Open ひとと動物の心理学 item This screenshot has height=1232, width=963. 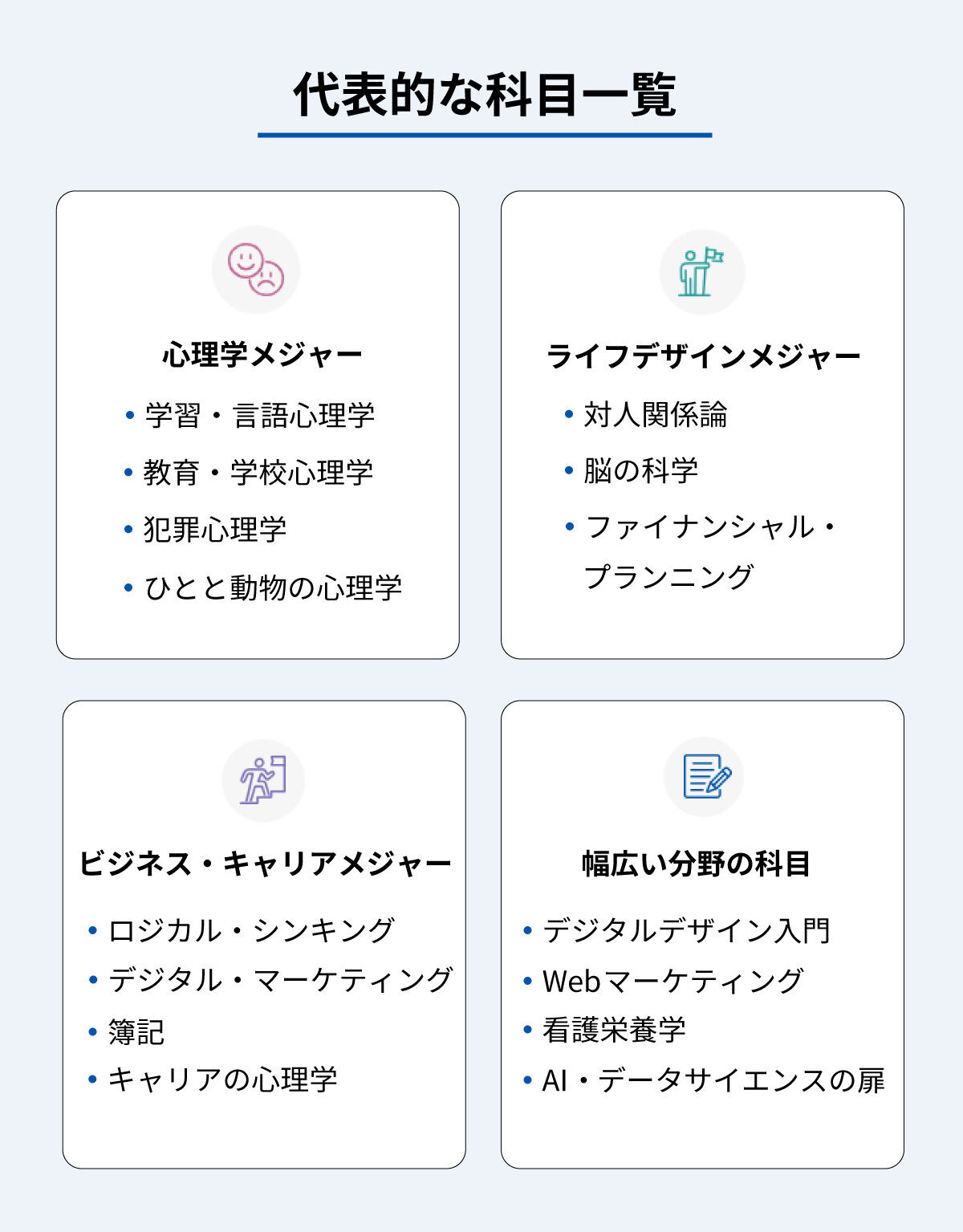[273, 588]
